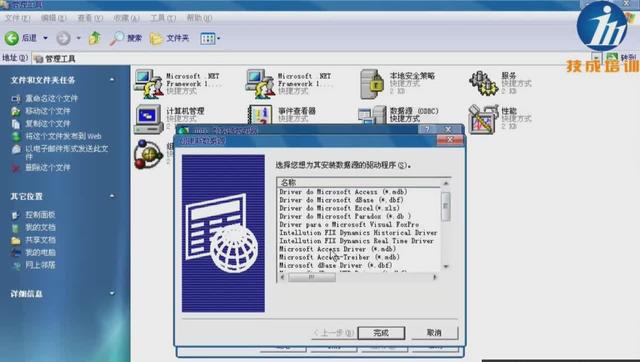Click driver list scroll-right arrow
Image resolution: width=640 pixels, height=362 pixels.
(435, 277)
